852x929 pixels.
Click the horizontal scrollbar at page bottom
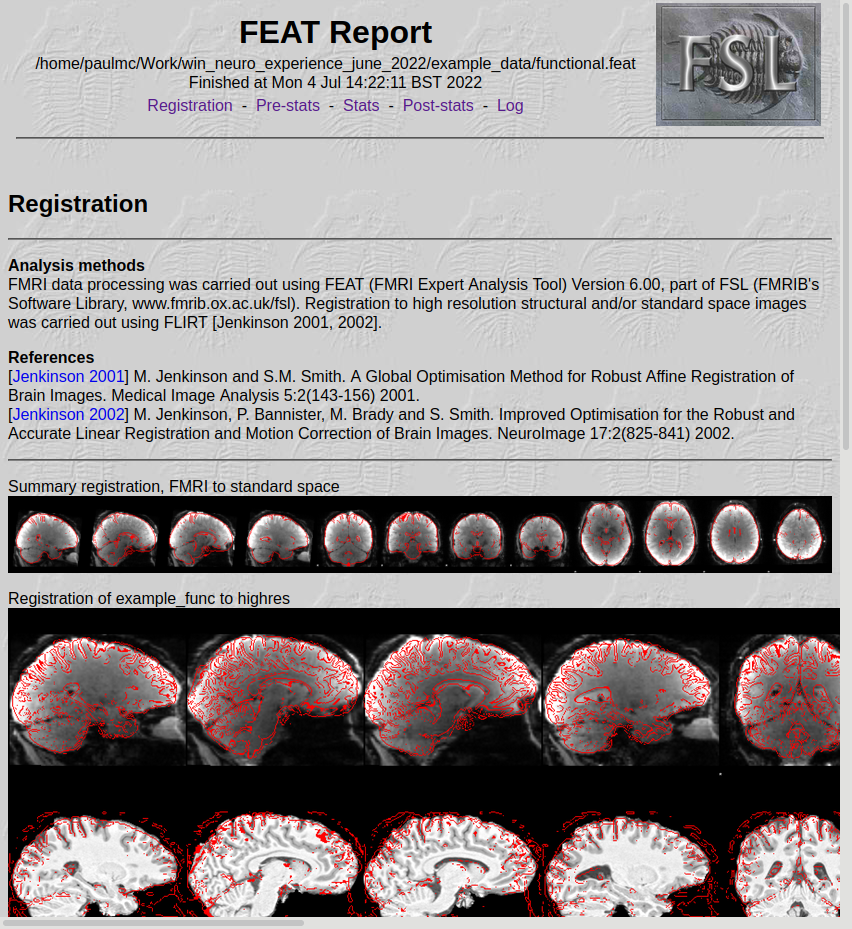(x=155, y=922)
